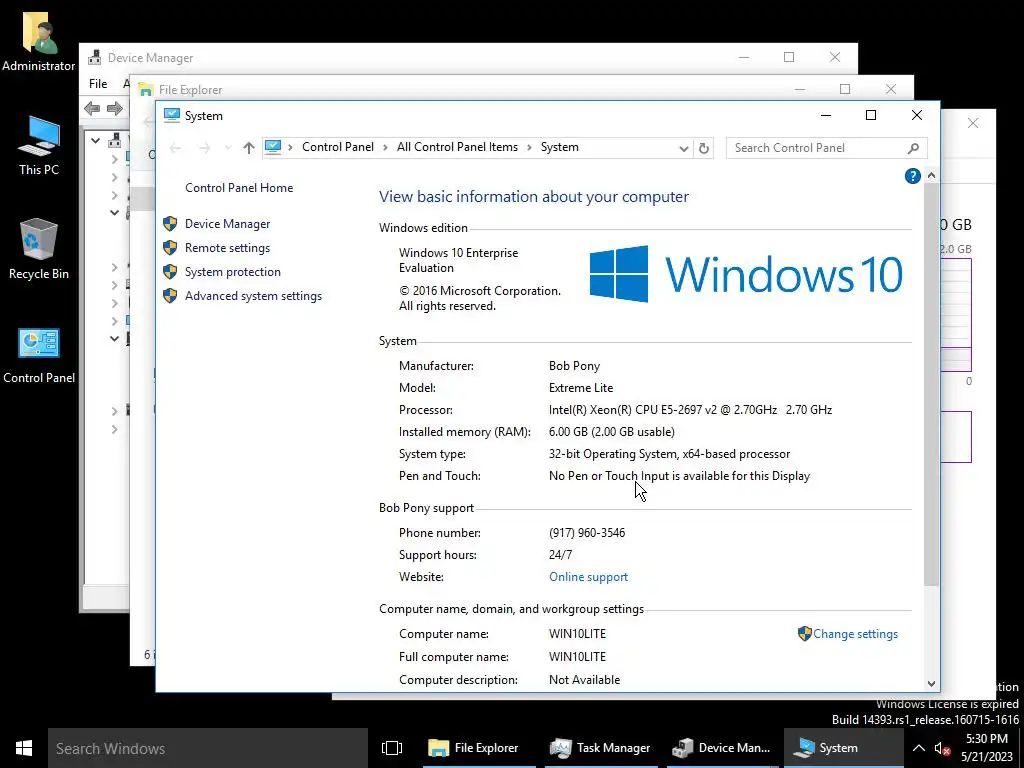Open the Windows Start button
Viewport: 1024px width, 768px height.
tap(24, 748)
